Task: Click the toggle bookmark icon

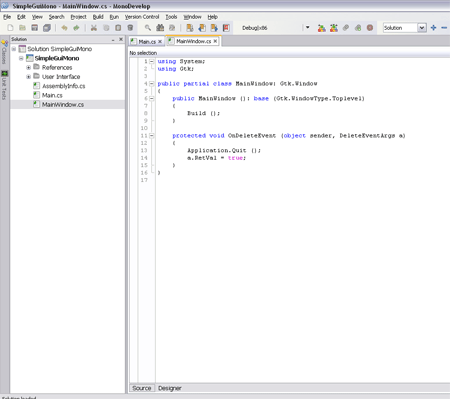Action: click(x=190, y=28)
